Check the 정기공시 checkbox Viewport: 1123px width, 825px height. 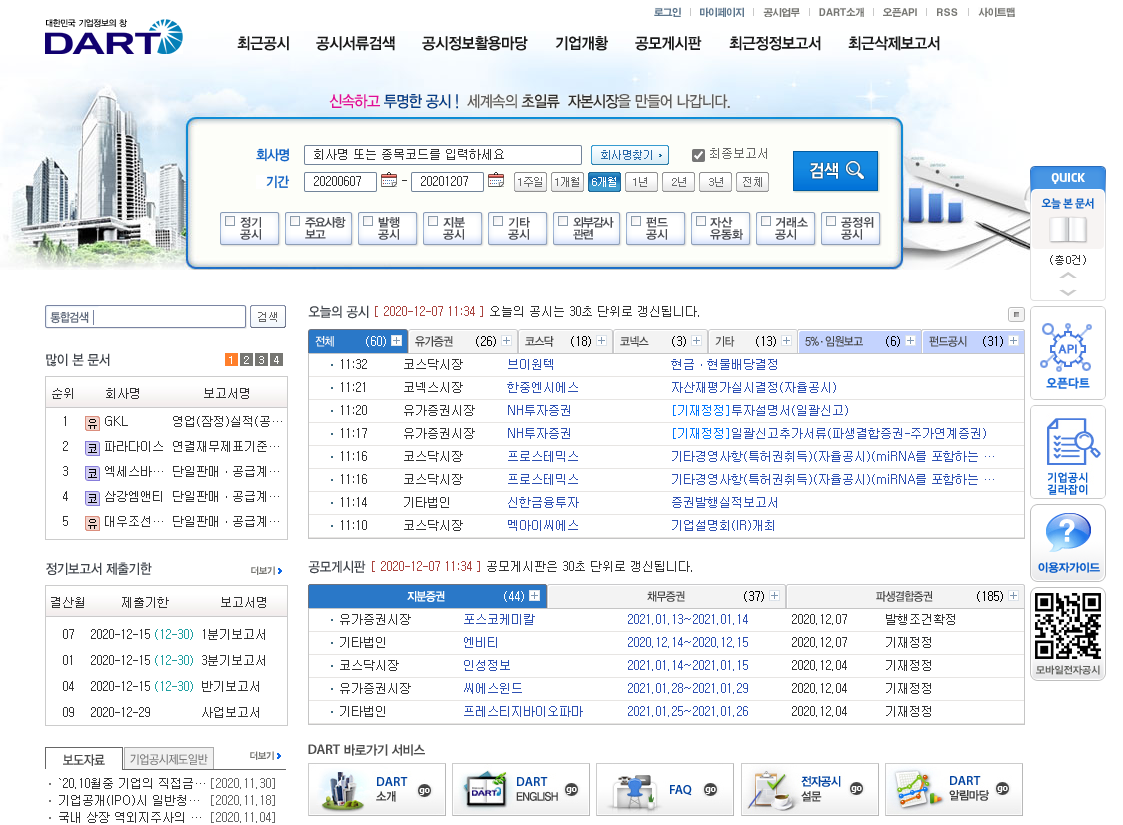(230, 221)
